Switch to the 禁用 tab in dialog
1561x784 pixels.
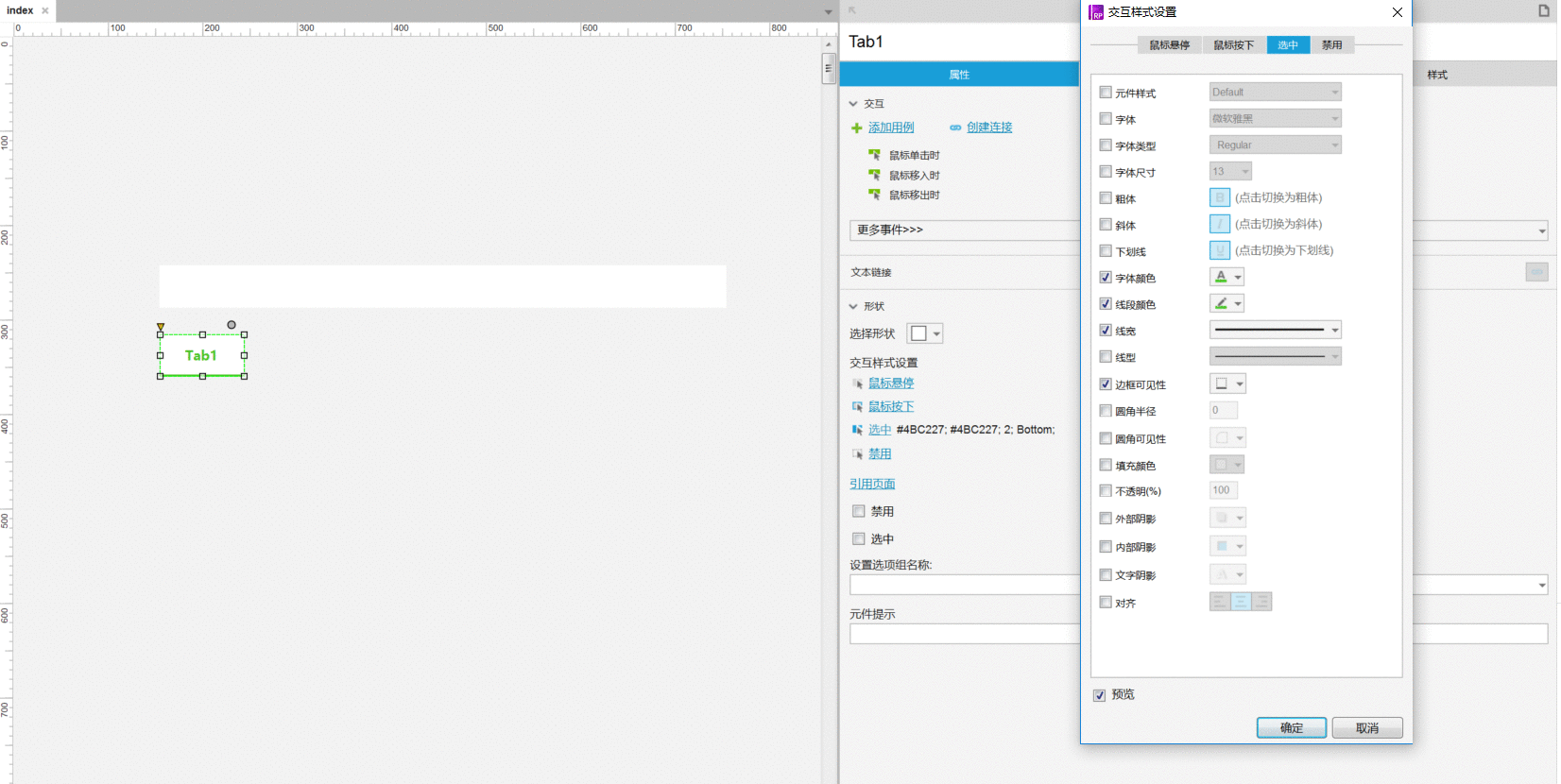[1331, 45]
